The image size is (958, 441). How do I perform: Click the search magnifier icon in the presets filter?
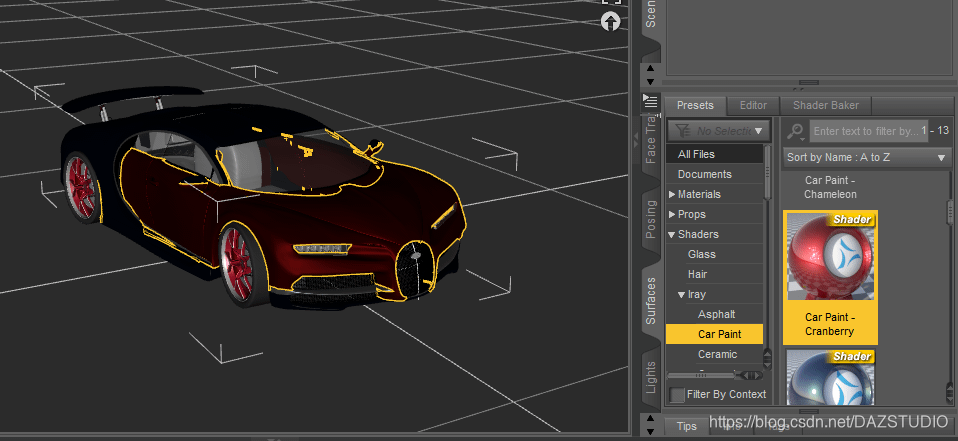click(795, 131)
